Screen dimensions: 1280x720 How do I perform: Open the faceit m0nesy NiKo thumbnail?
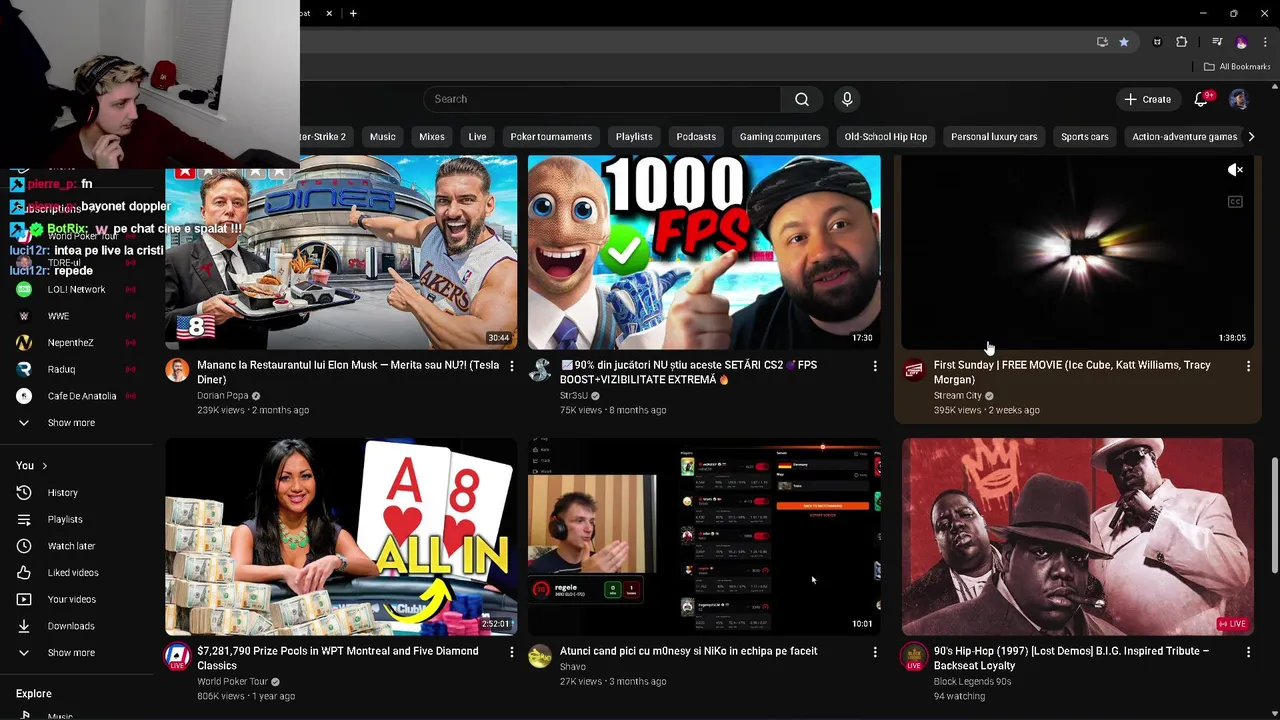pyautogui.click(x=704, y=536)
